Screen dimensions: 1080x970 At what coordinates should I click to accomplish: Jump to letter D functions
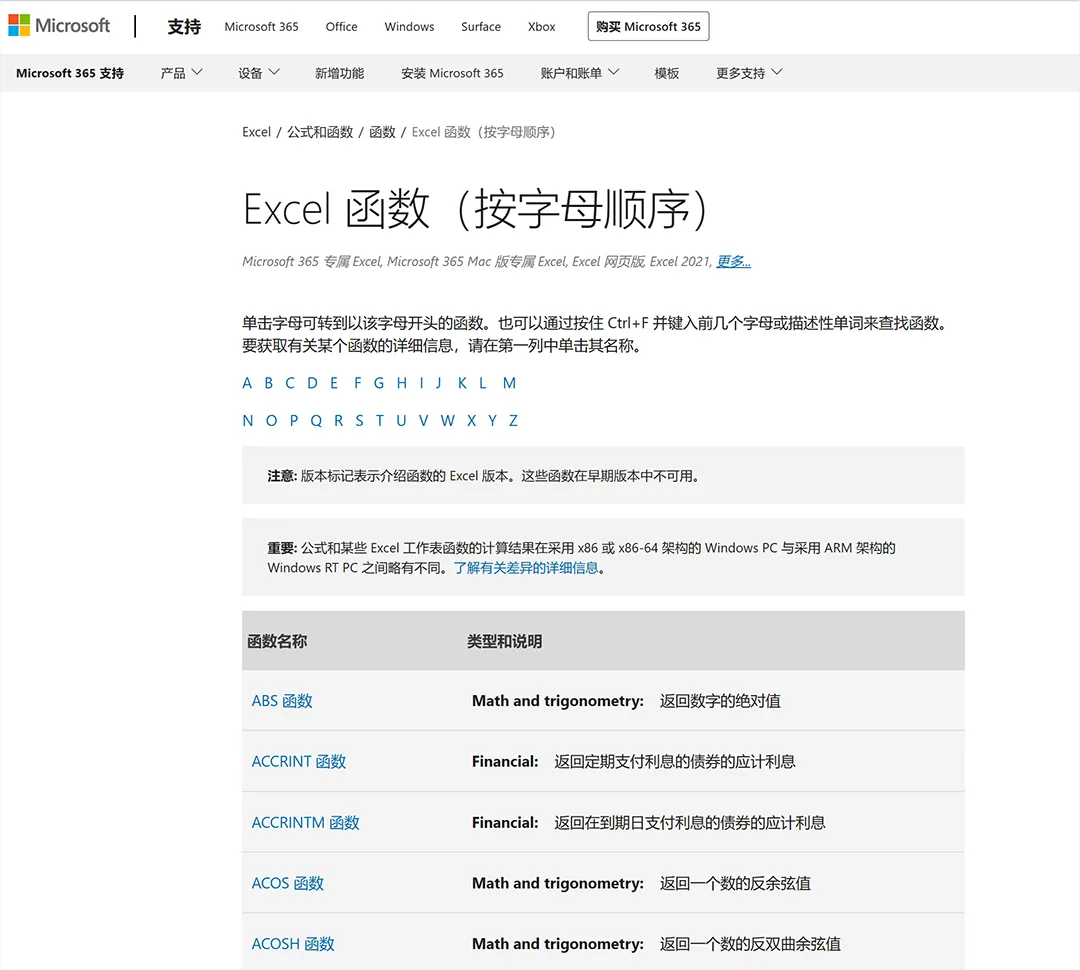pos(313,384)
